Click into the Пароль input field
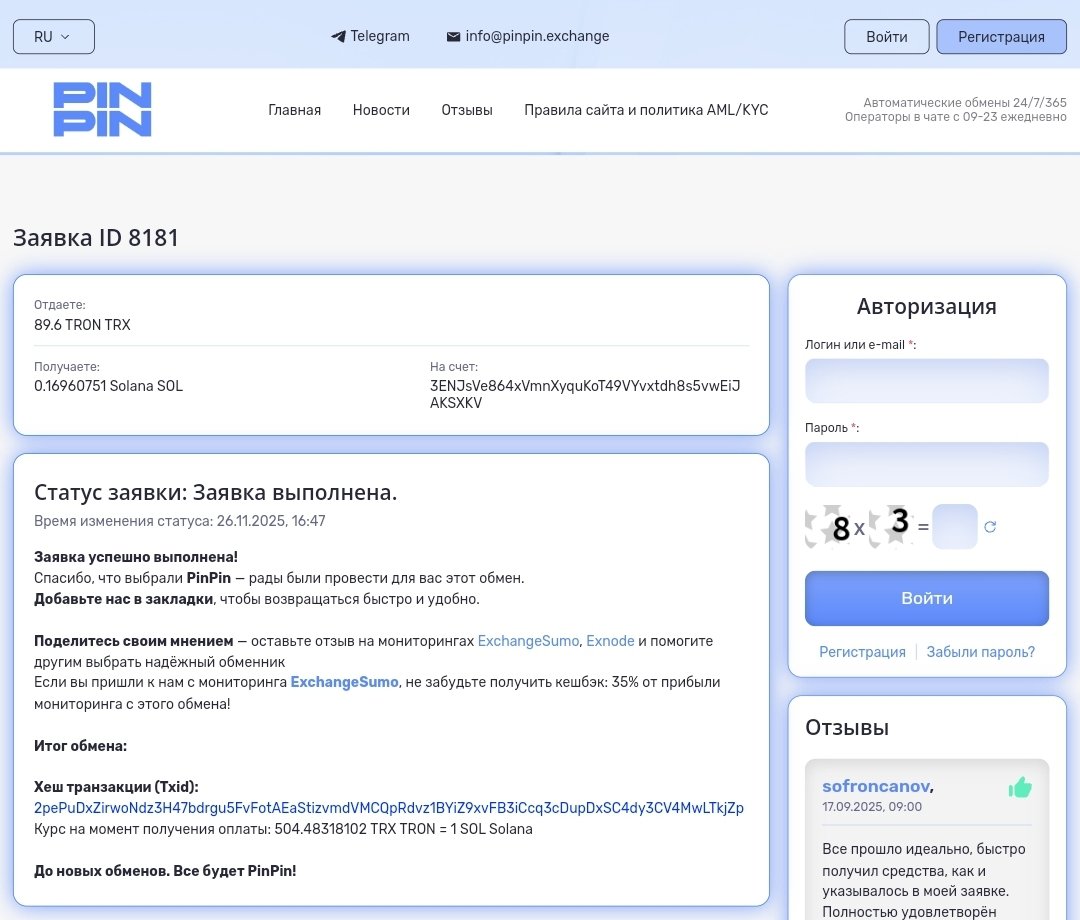 926,464
